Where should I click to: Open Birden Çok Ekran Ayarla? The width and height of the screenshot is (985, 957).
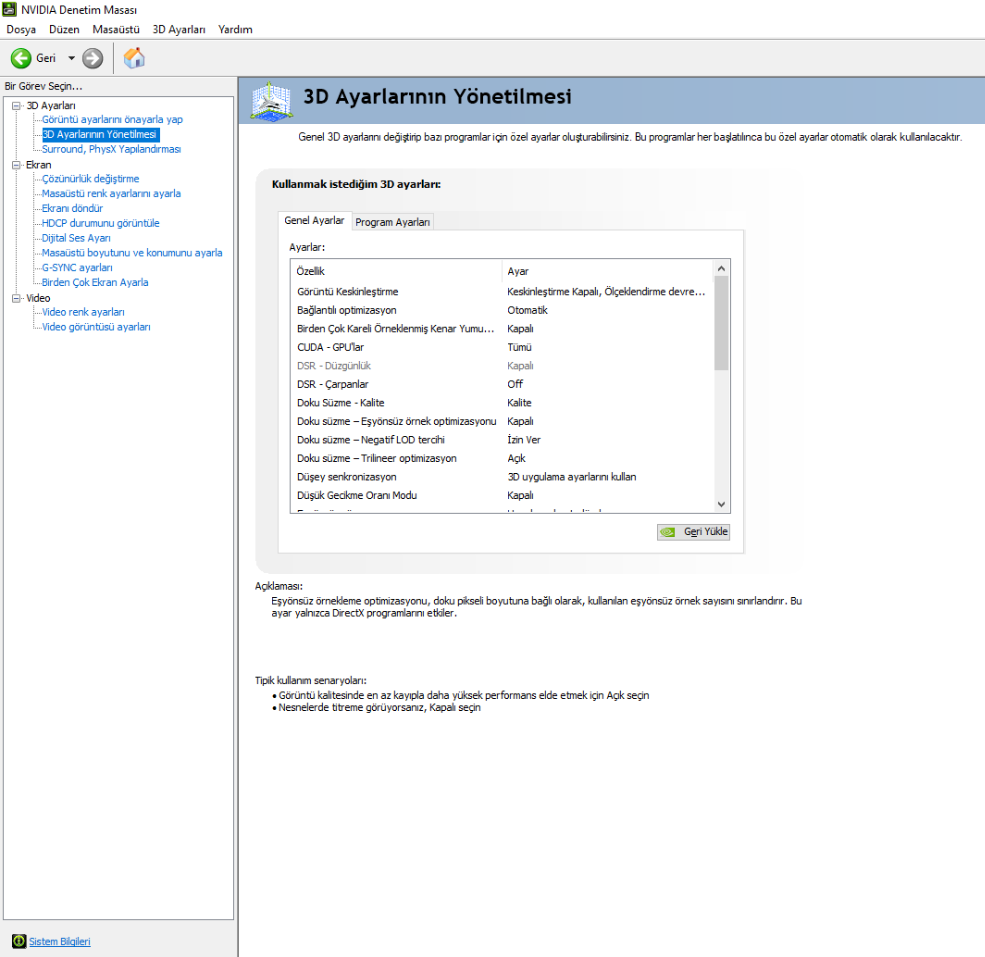(x=95, y=282)
